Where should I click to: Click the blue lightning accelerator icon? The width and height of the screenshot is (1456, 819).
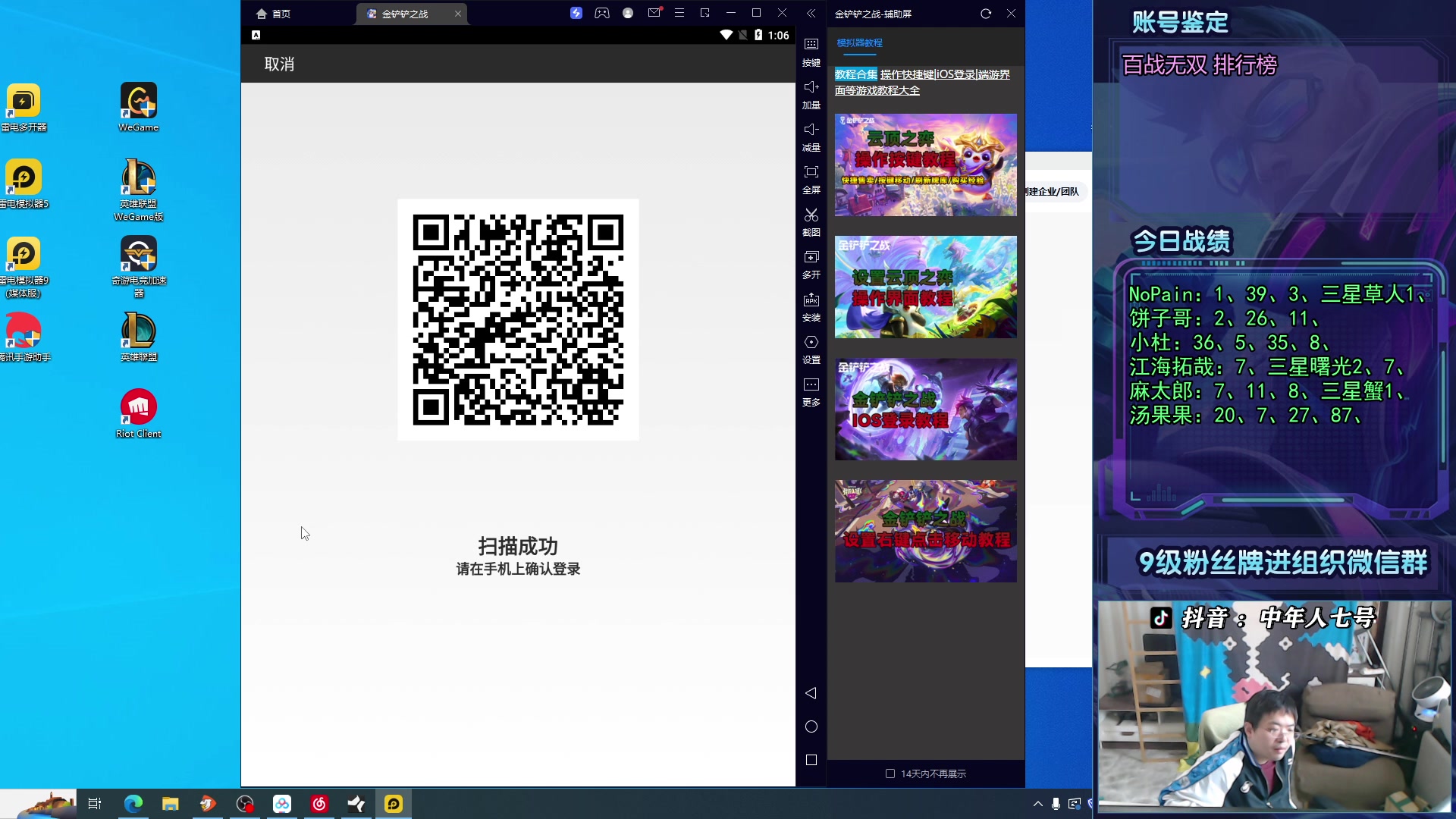576,13
